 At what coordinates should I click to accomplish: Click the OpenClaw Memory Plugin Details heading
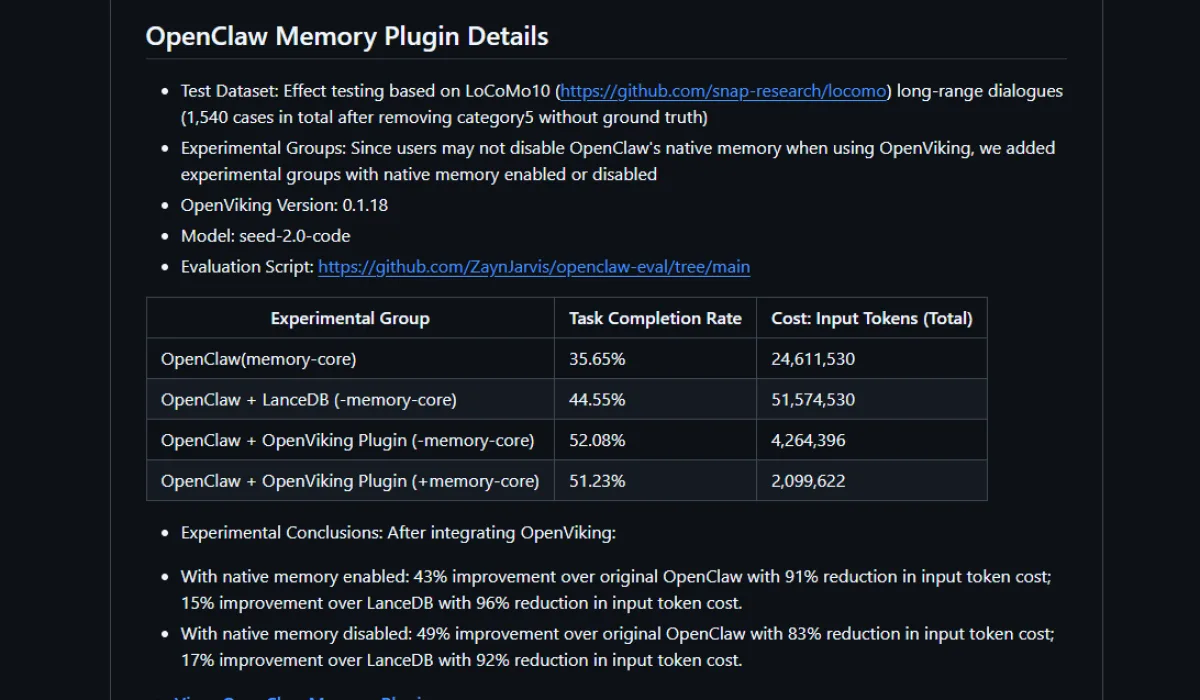pyautogui.click(x=347, y=37)
